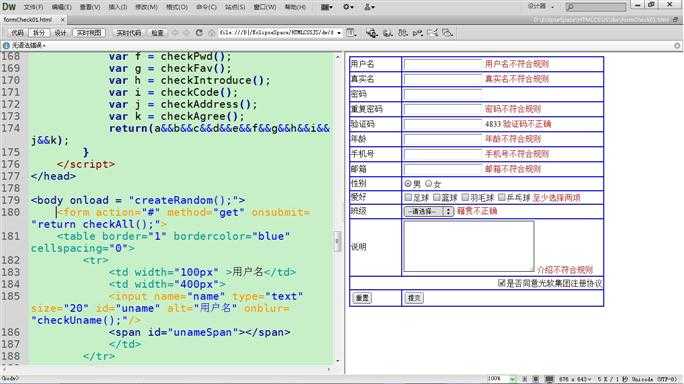Select the 男 radio button

(408, 184)
